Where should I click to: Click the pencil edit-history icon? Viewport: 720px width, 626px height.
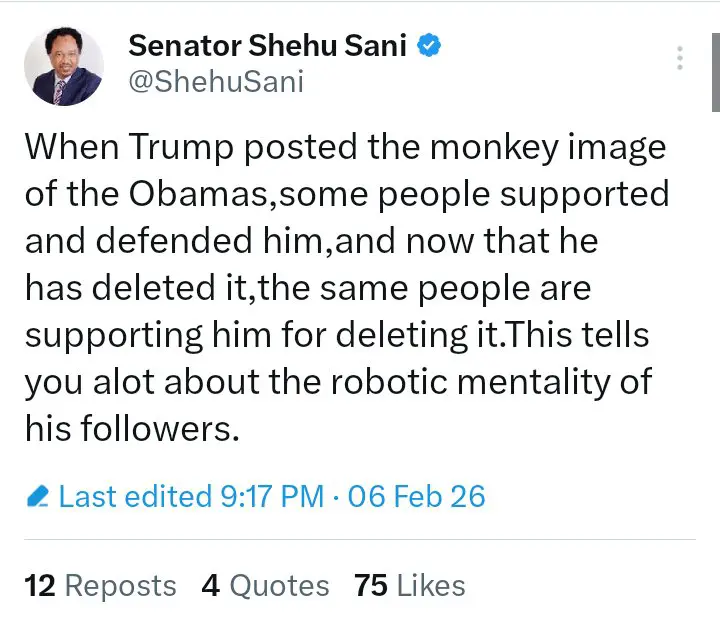pos(38,496)
